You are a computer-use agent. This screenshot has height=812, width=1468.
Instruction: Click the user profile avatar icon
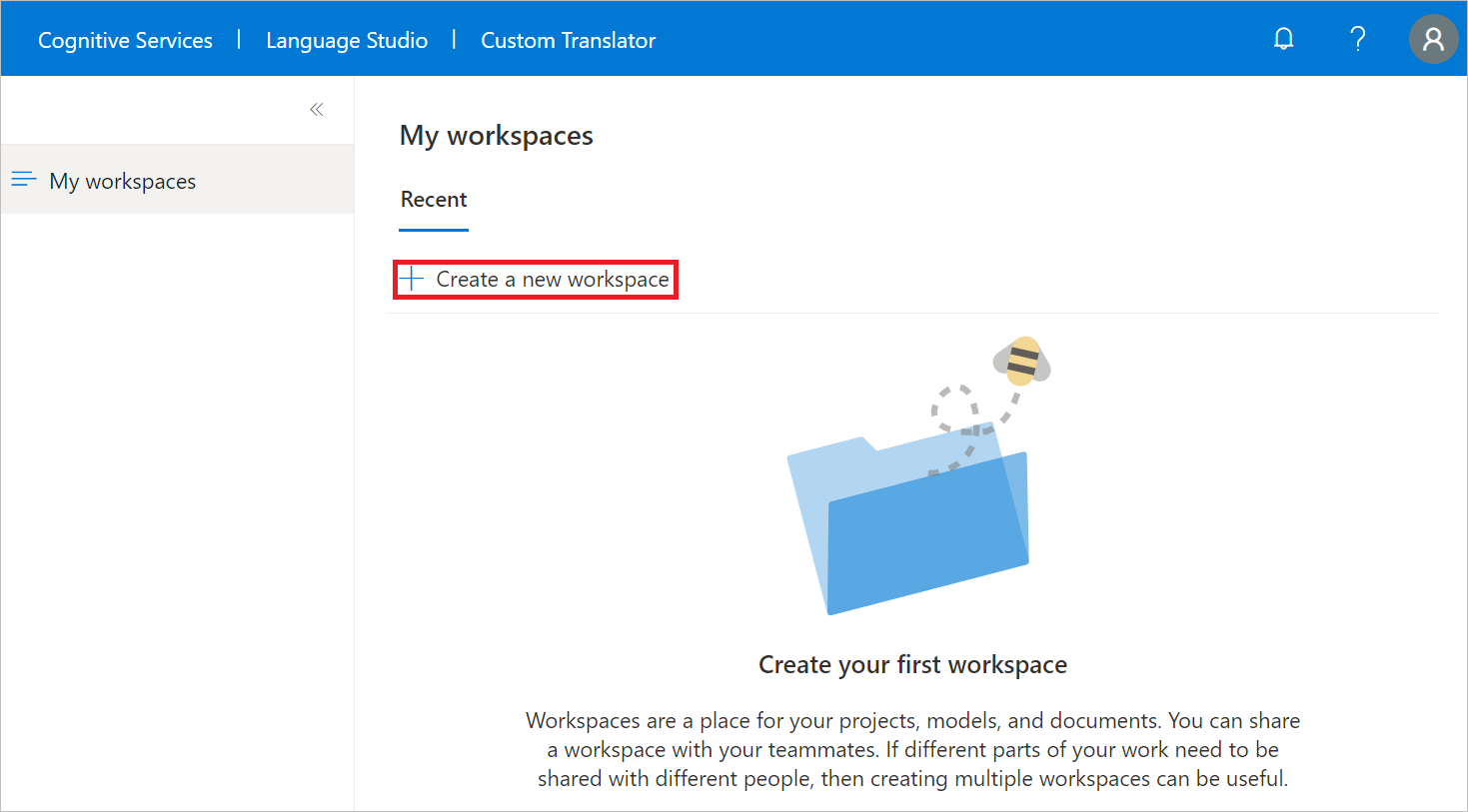click(x=1433, y=38)
